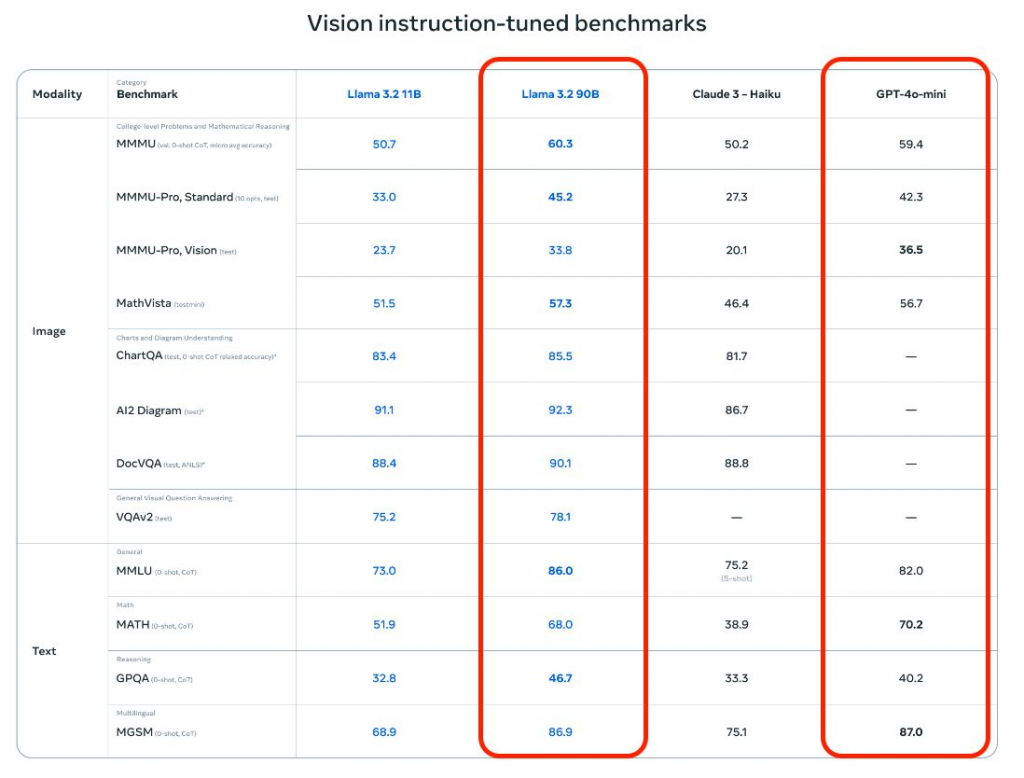Screen dimensions: 1024x778
Task: Click the GPQA benchmark name
Action: tap(133, 678)
